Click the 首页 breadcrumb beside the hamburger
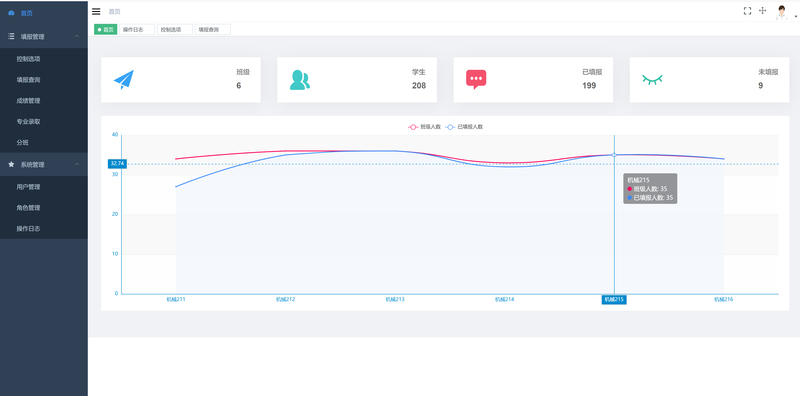Screen dimensions: 800x396 (x=115, y=12)
